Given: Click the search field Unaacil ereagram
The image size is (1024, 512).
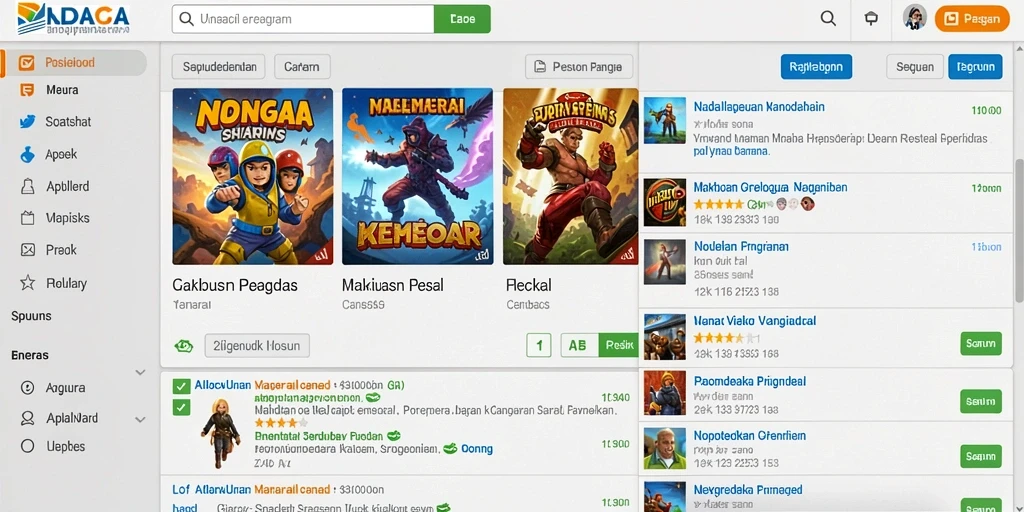Looking at the screenshot, I should tap(303, 19).
